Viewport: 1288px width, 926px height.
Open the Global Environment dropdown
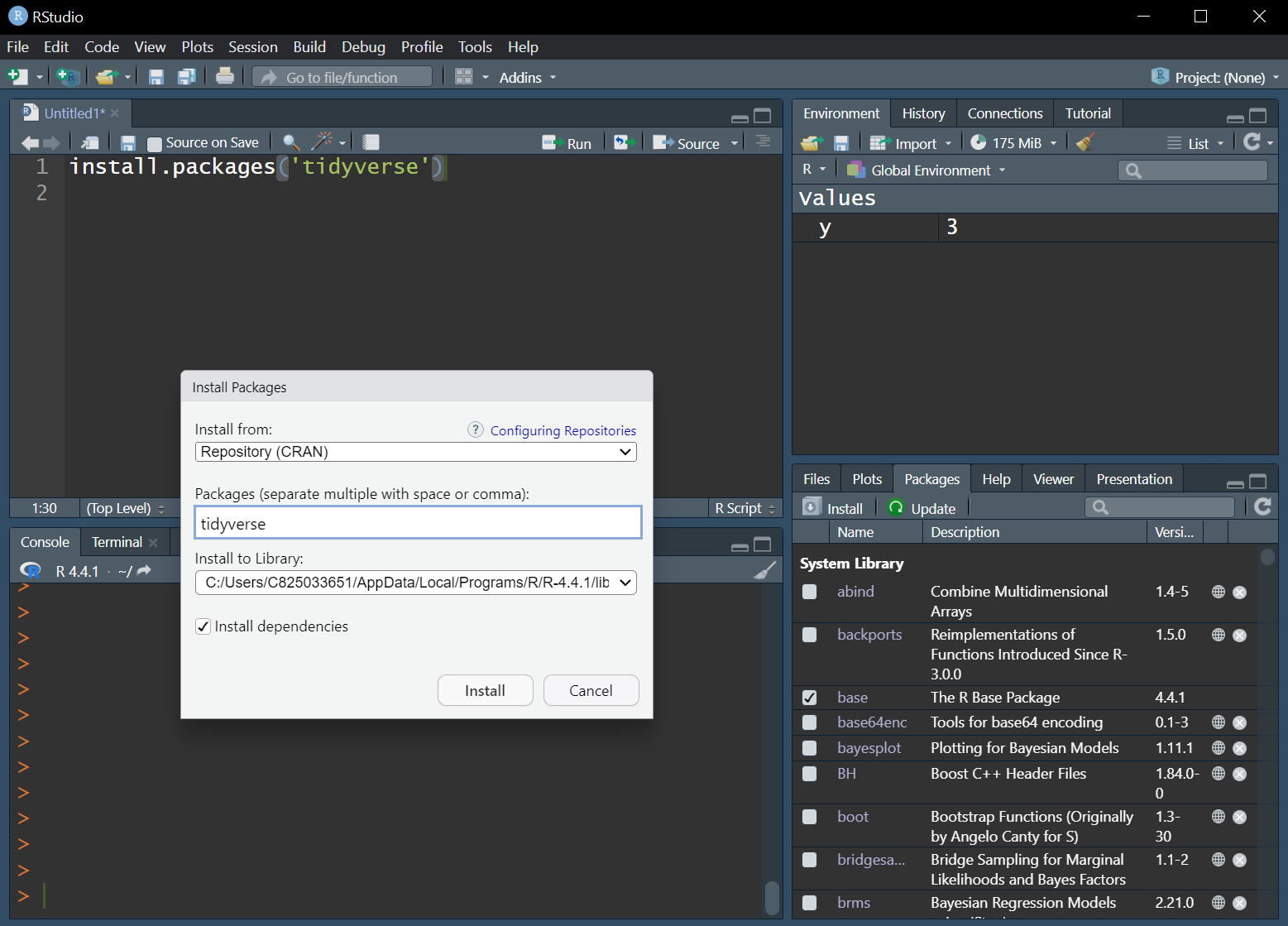[x=926, y=170]
